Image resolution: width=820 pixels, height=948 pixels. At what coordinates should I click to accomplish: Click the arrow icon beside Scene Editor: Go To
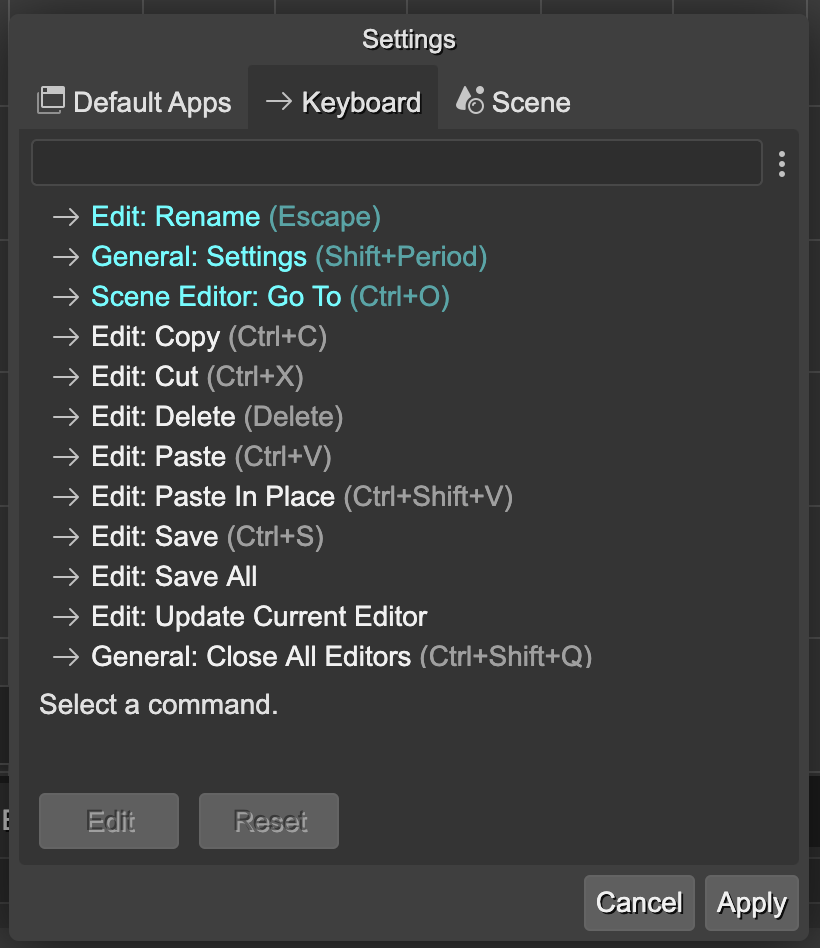65,296
